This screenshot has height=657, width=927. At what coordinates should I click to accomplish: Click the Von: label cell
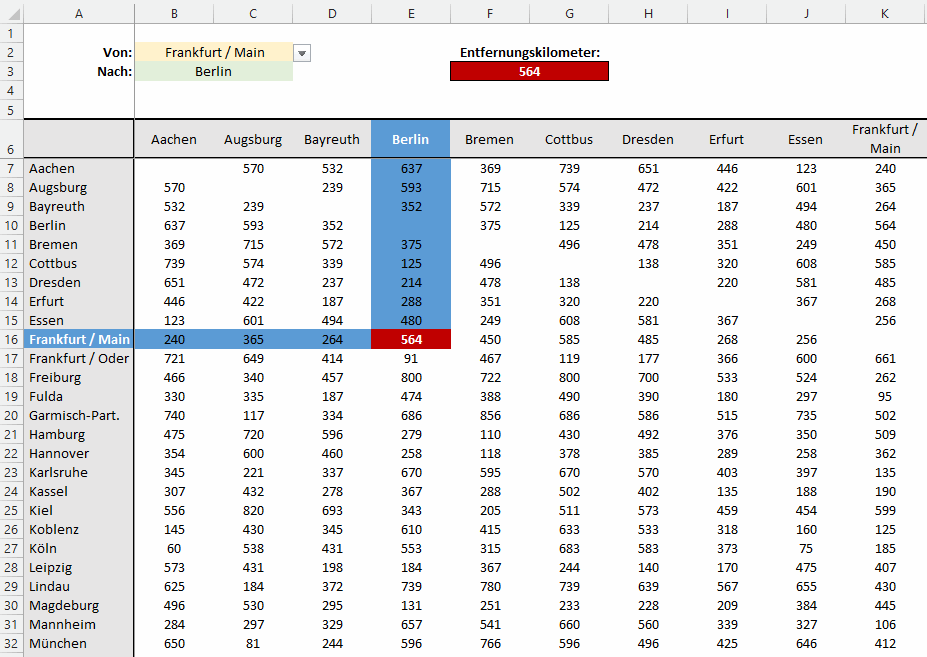tap(118, 53)
